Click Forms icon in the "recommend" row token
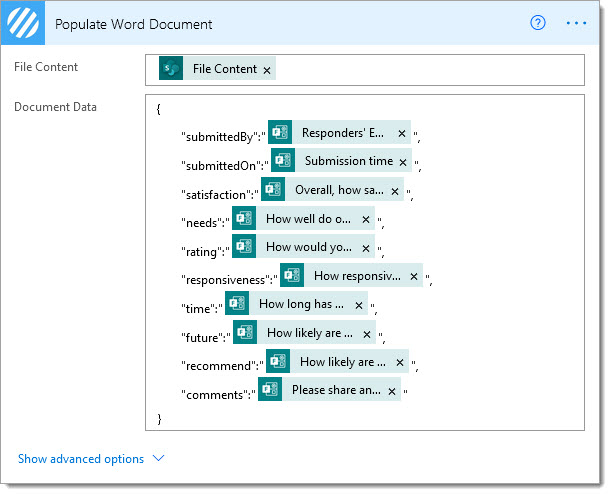This screenshot has height=494, width=610. tap(278, 361)
